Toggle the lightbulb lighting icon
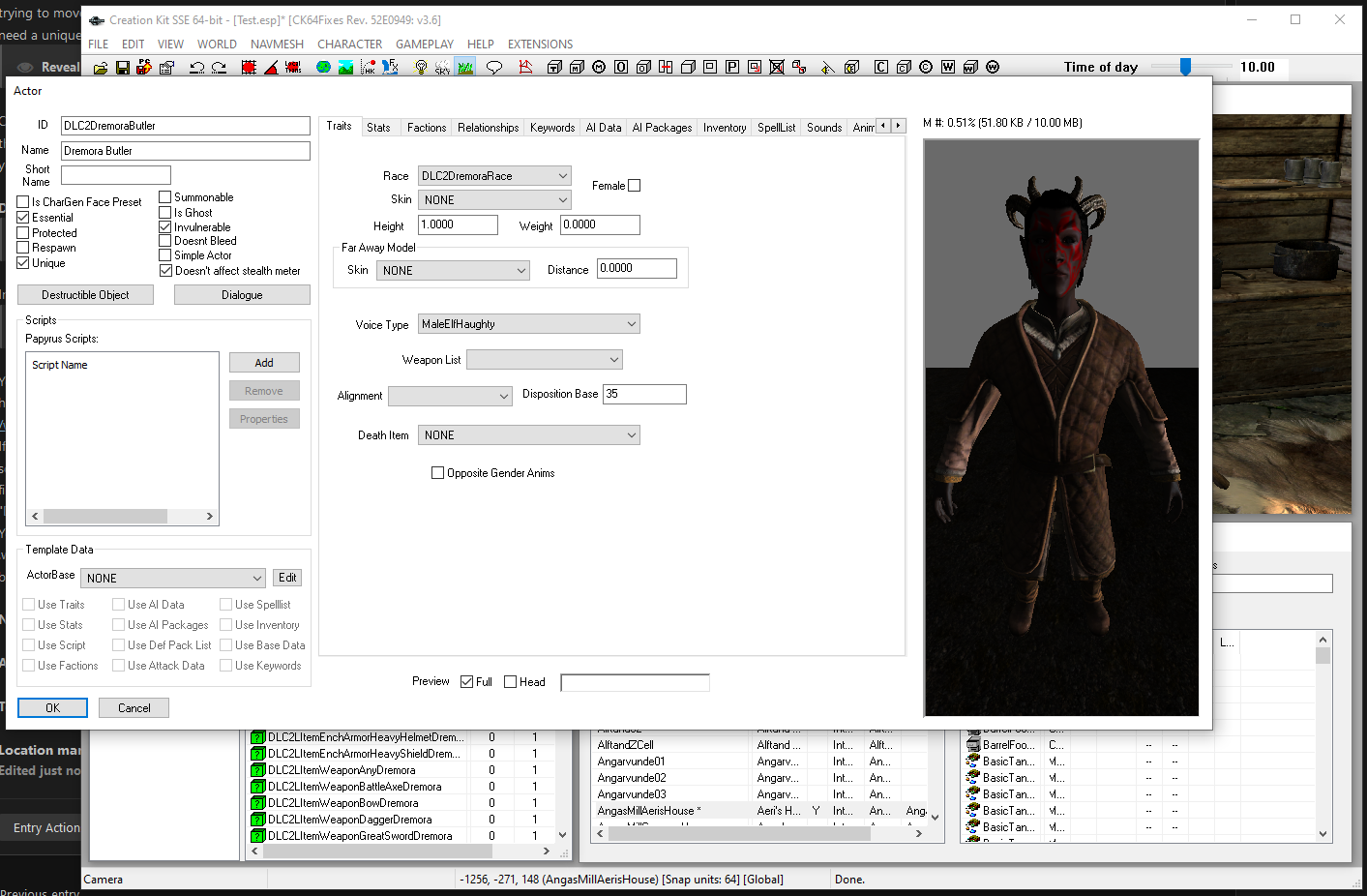1367x896 pixels. [421, 68]
